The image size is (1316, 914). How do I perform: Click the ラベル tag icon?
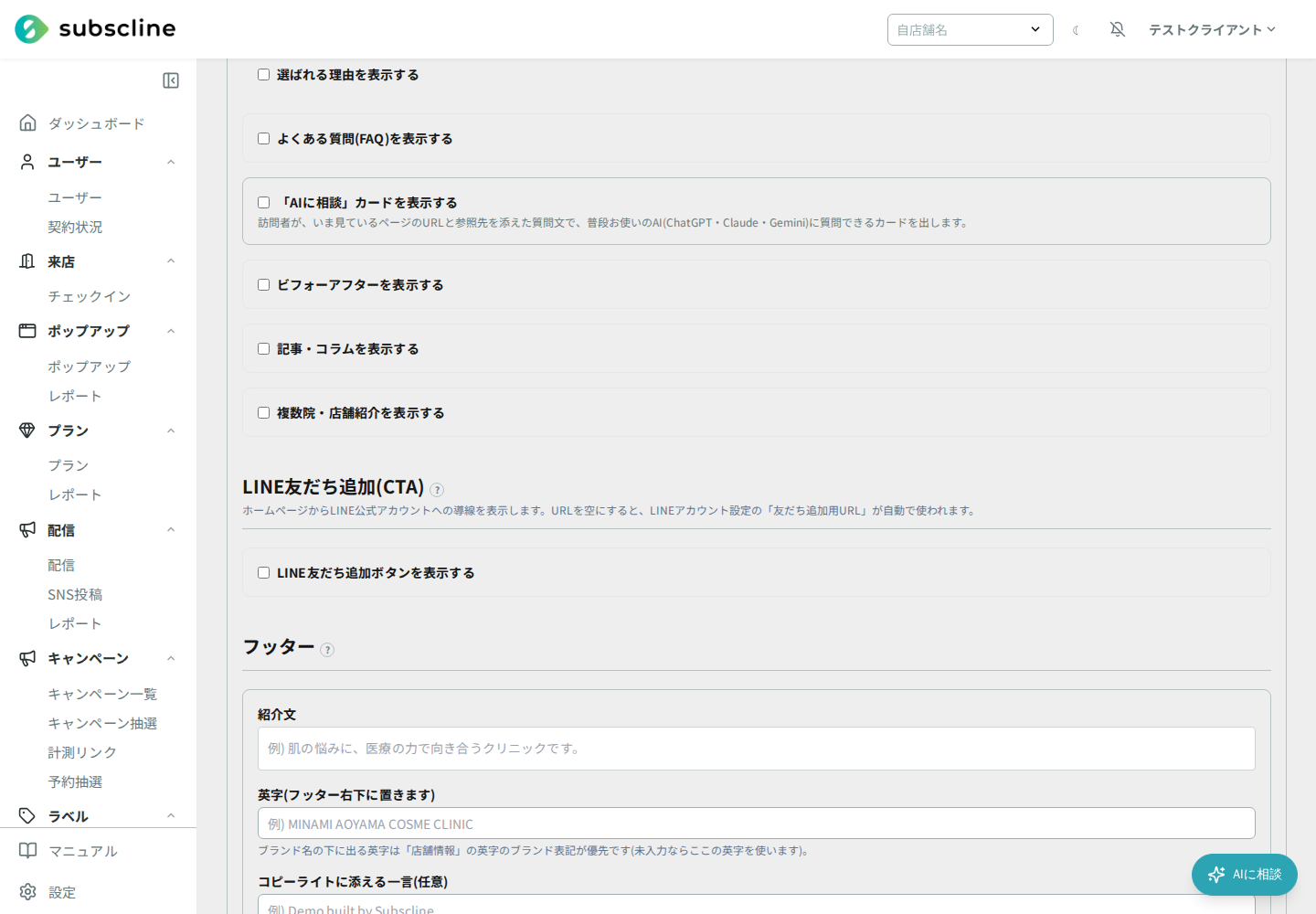click(x=27, y=816)
